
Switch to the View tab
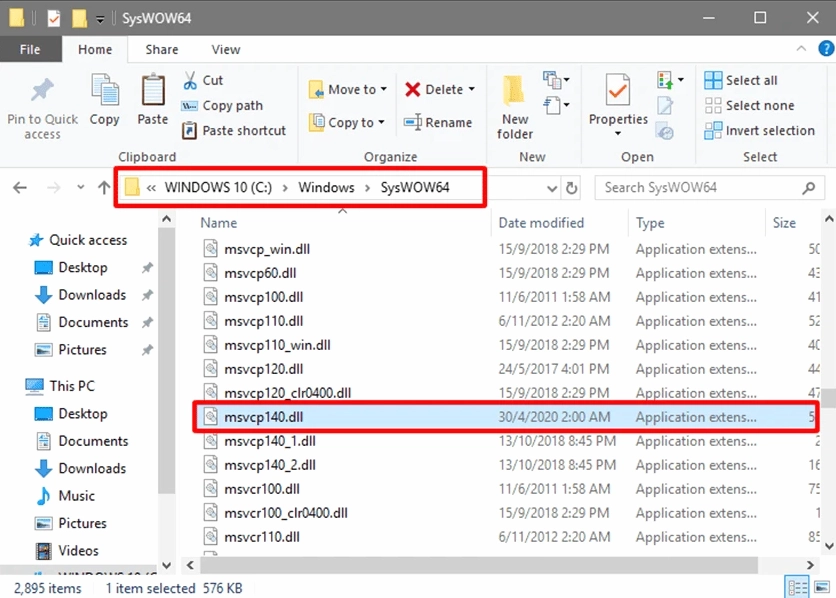coord(226,50)
